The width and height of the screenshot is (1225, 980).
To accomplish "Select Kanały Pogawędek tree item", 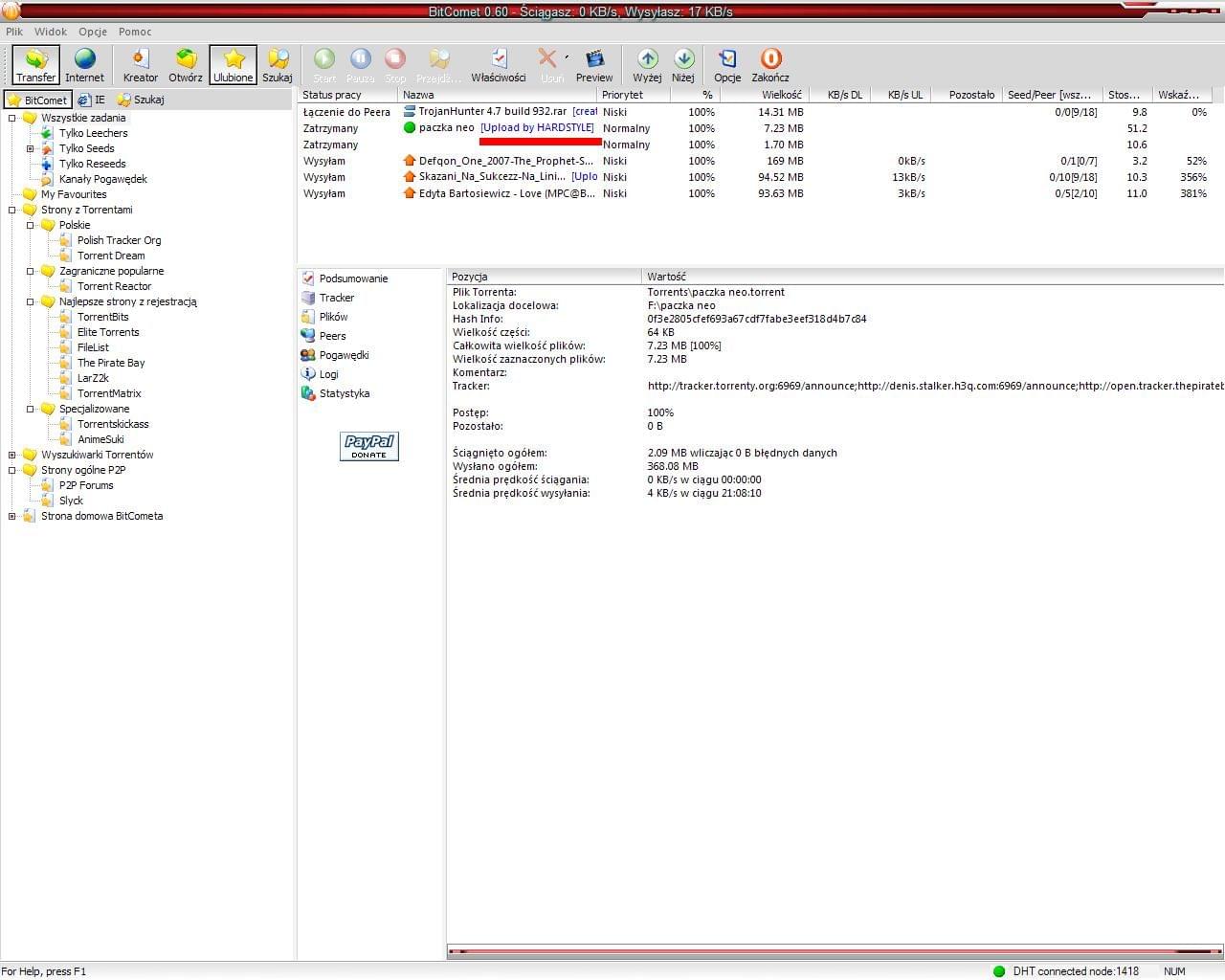I will tap(102, 179).
